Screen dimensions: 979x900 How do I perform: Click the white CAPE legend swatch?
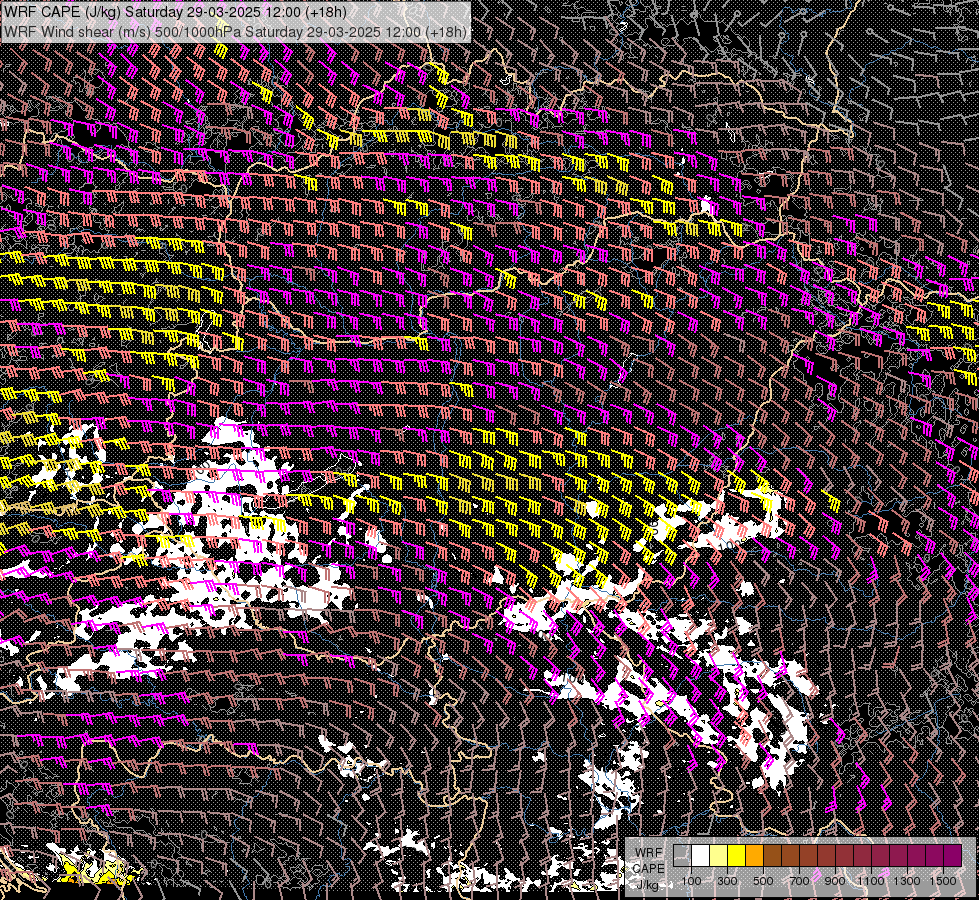(x=700, y=856)
